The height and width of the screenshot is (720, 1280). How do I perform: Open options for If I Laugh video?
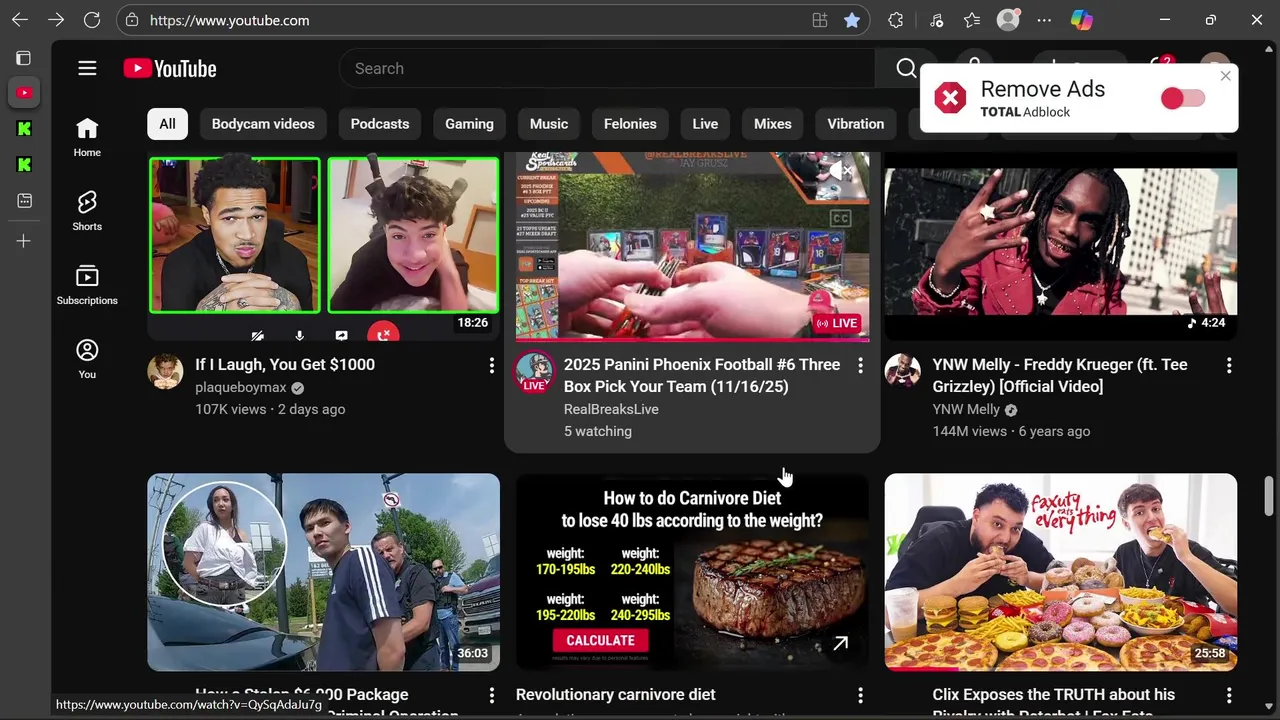coord(491,366)
